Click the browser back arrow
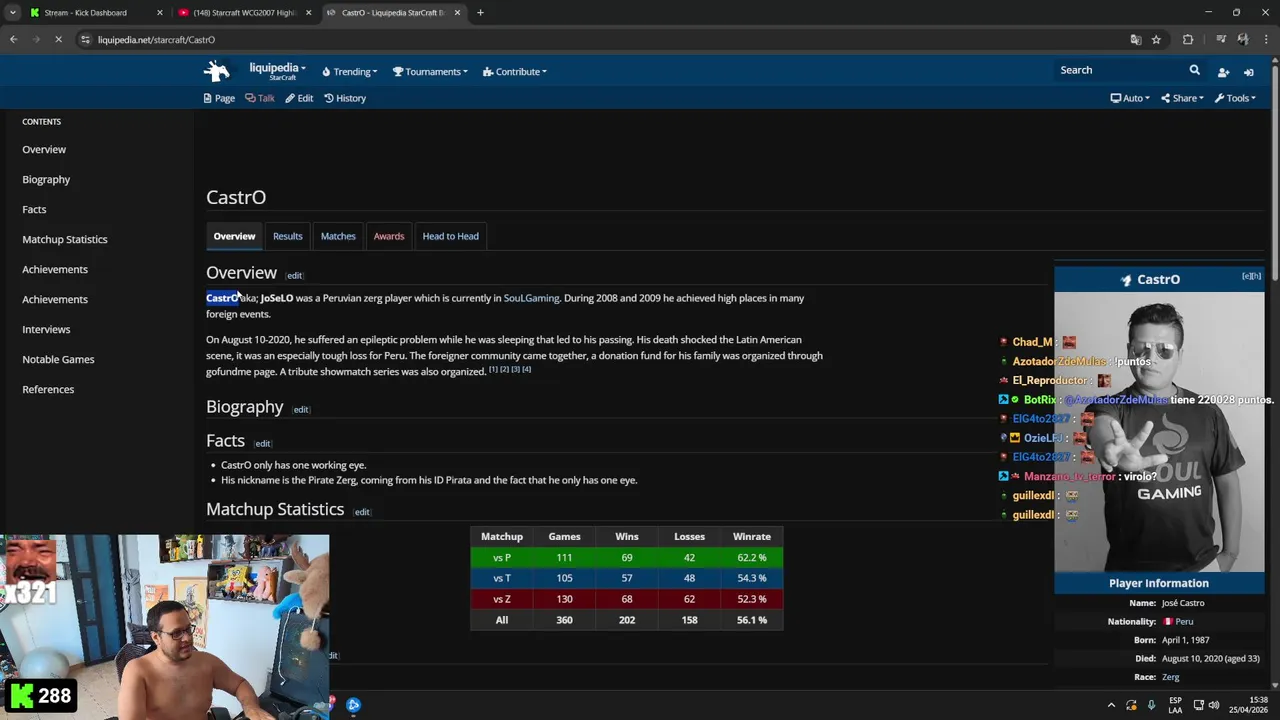 (x=13, y=40)
